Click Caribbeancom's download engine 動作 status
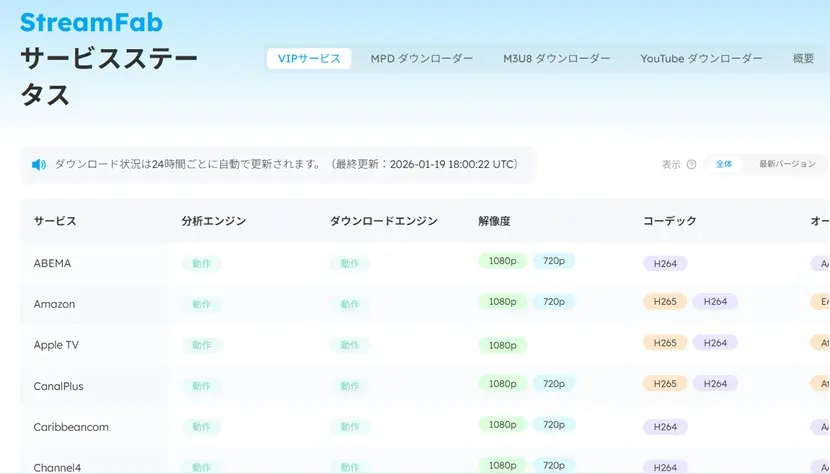 tap(349, 427)
